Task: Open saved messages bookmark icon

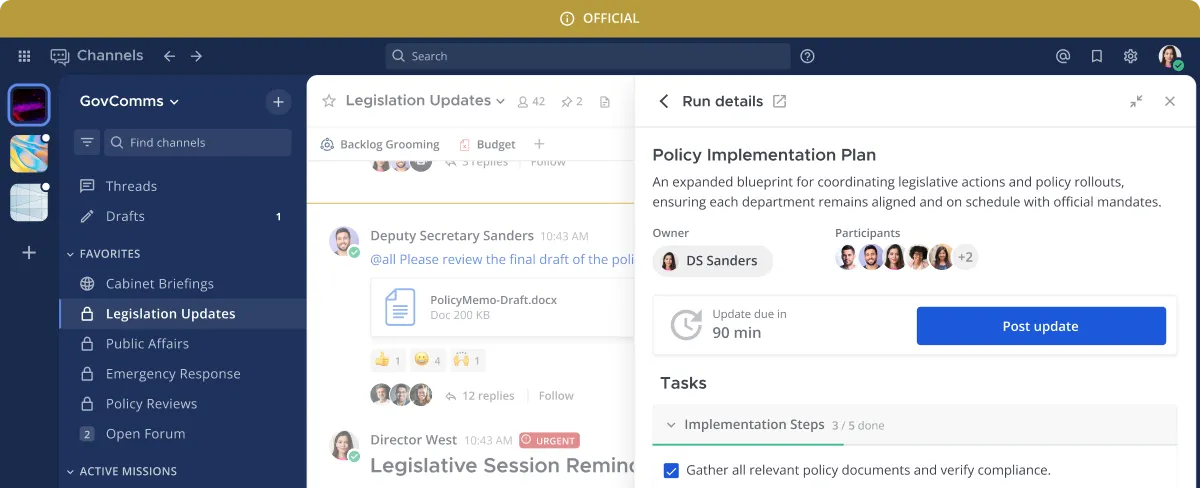Action: 1097,56
